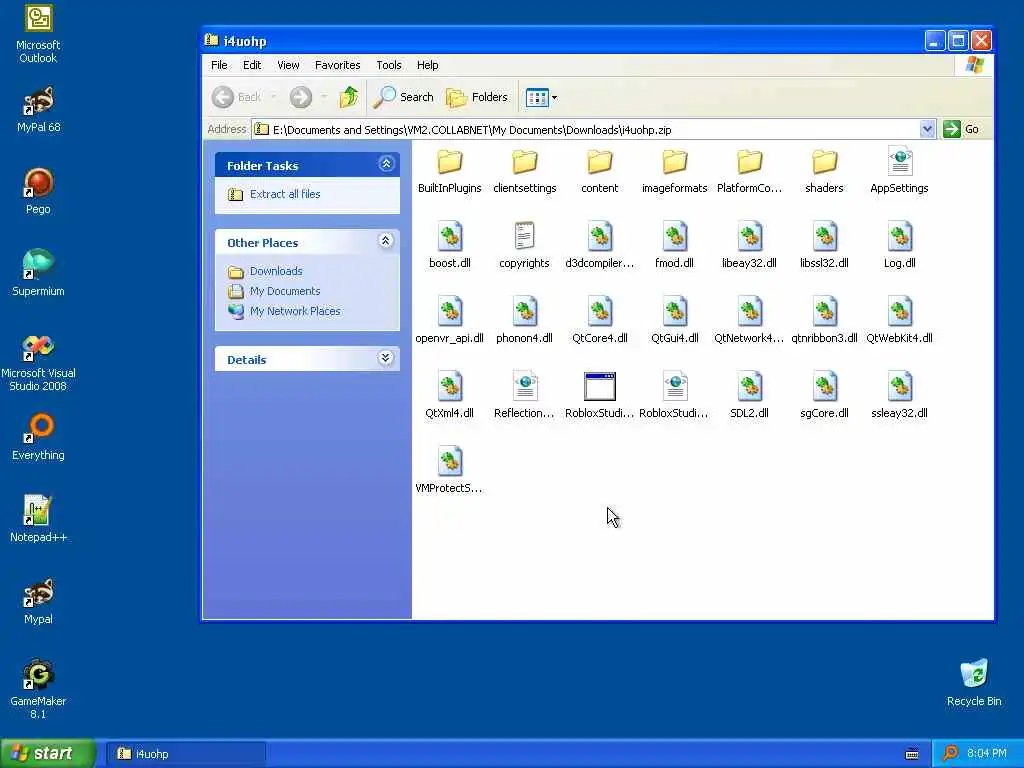1024x768 pixels.
Task: Select the Notepad++ desktop shortcut
Action: coord(38,519)
